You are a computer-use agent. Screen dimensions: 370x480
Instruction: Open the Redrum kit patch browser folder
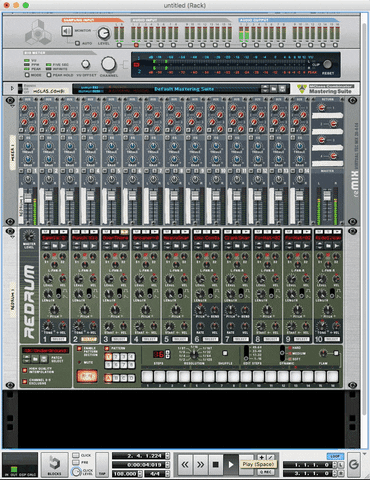pyautogui.click(x=35, y=359)
